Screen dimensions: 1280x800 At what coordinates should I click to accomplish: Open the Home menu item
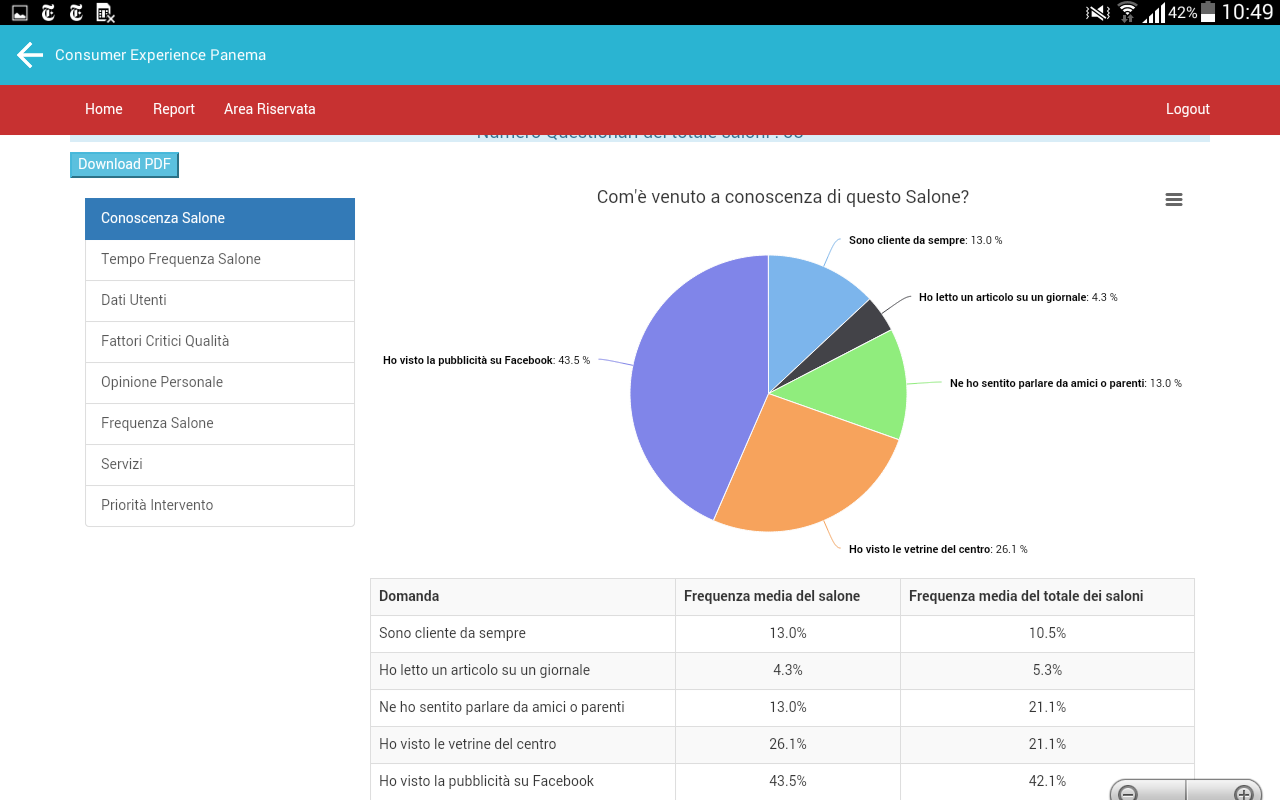click(x=104, y=109)
